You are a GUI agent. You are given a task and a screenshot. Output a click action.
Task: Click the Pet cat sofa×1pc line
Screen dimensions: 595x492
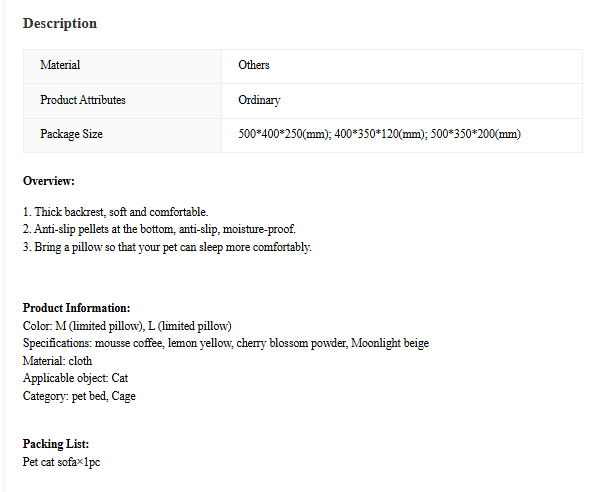(x=61, y=462)
